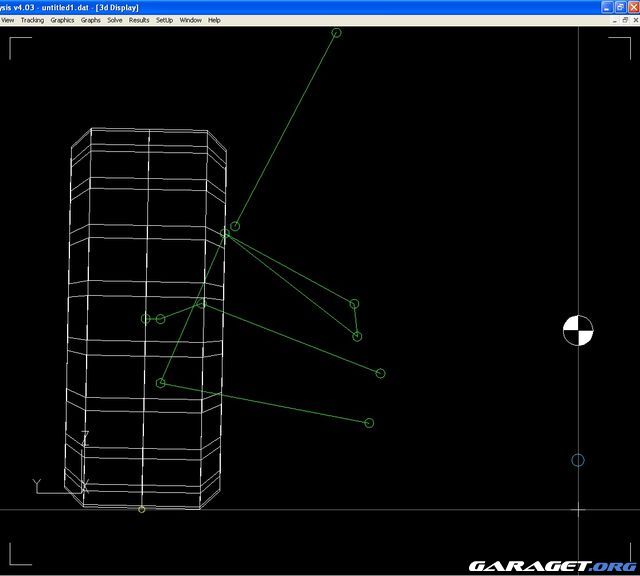The height and width of the screenshot is (576, 640).
Task: Select the blue circle roll center marker
Action: point(577,460)
